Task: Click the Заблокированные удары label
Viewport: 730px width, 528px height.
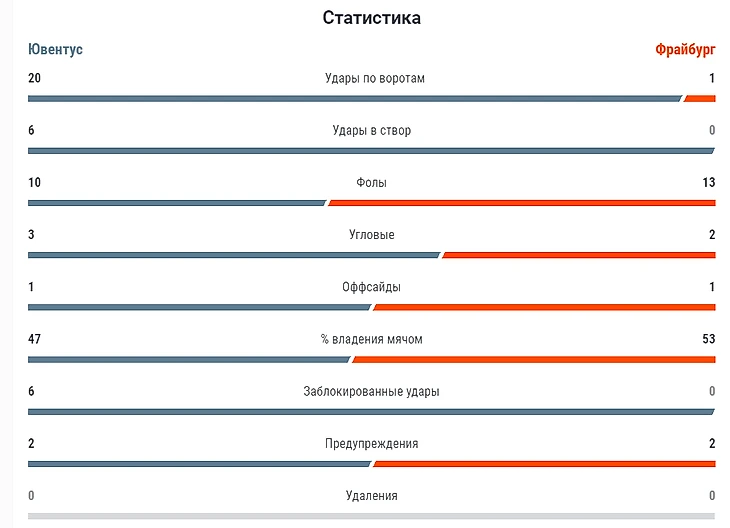Action: pos(372,391)
